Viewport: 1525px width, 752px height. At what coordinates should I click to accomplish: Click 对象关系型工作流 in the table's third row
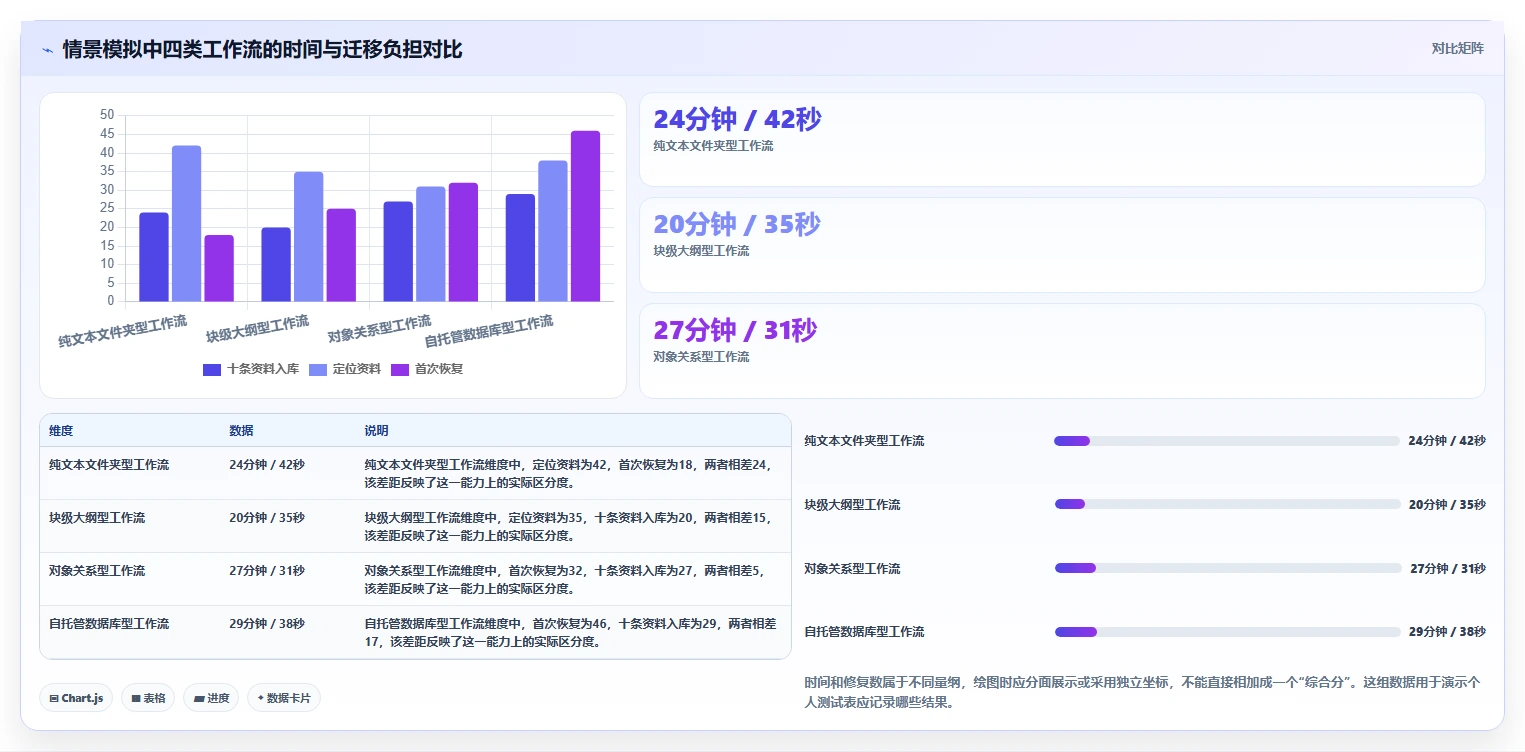coord(97,571)
